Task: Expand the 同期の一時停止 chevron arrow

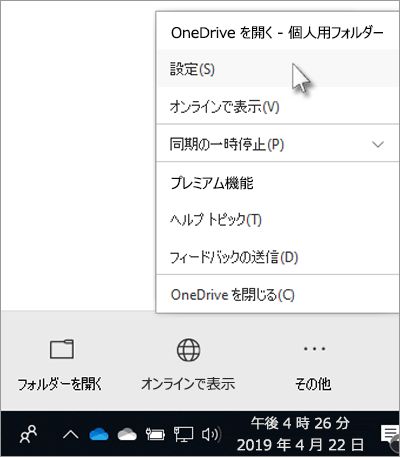Action: (x=378, y=144)
